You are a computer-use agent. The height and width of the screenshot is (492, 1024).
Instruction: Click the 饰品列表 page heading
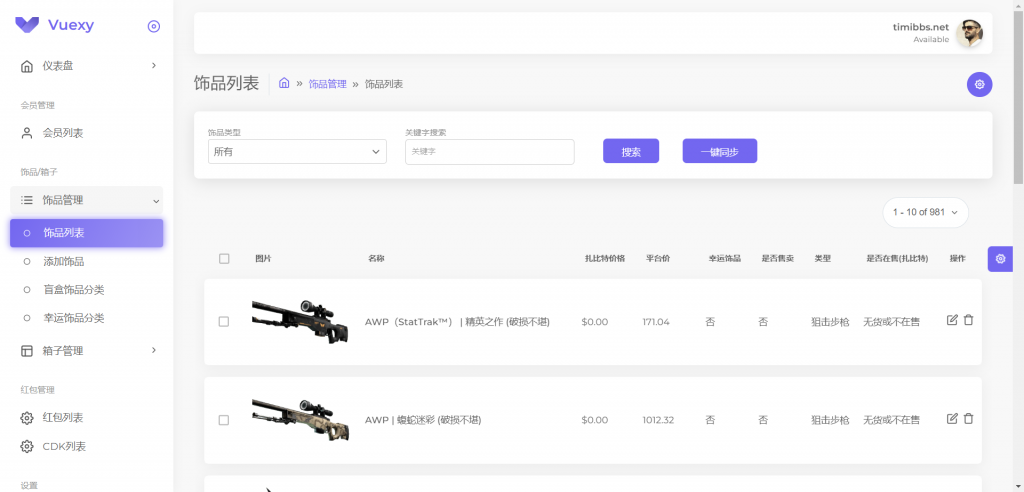(x=227, y=84)
